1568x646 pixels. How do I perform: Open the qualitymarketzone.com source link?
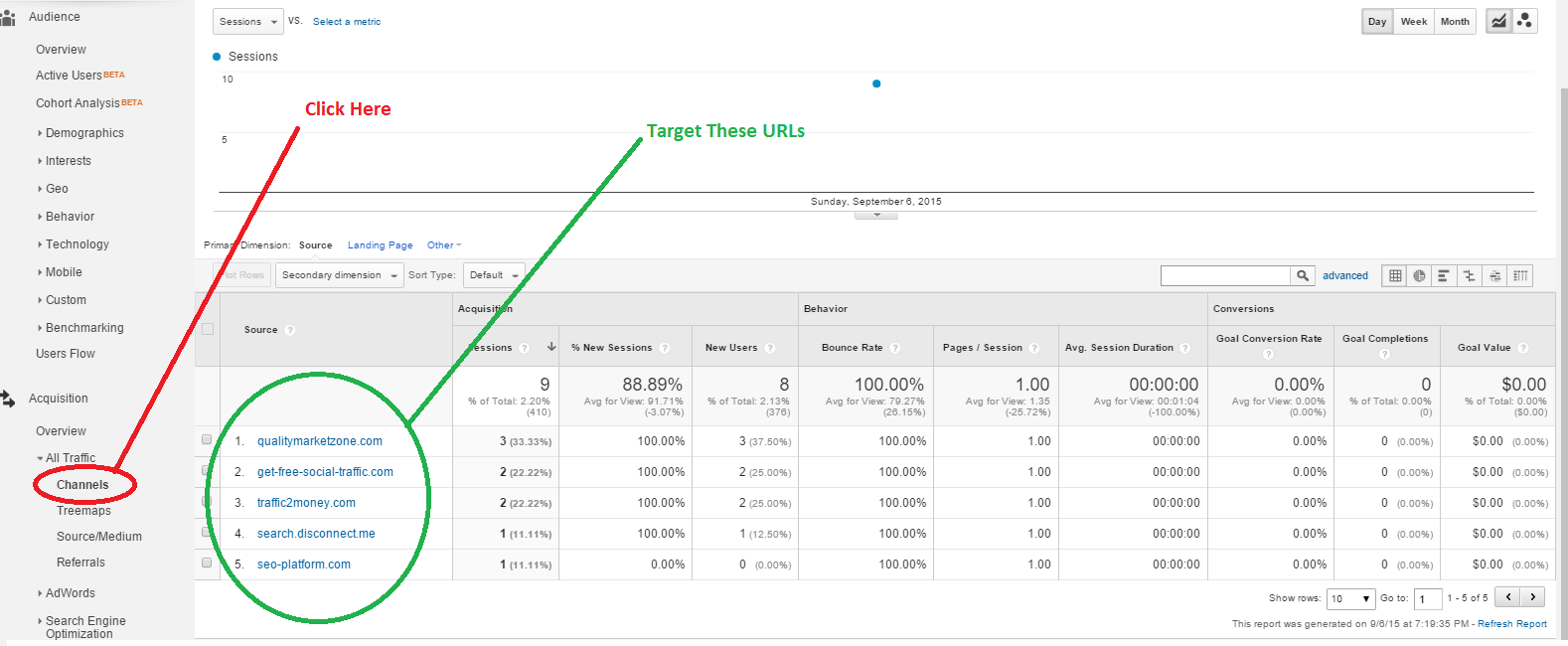[320, 441]
